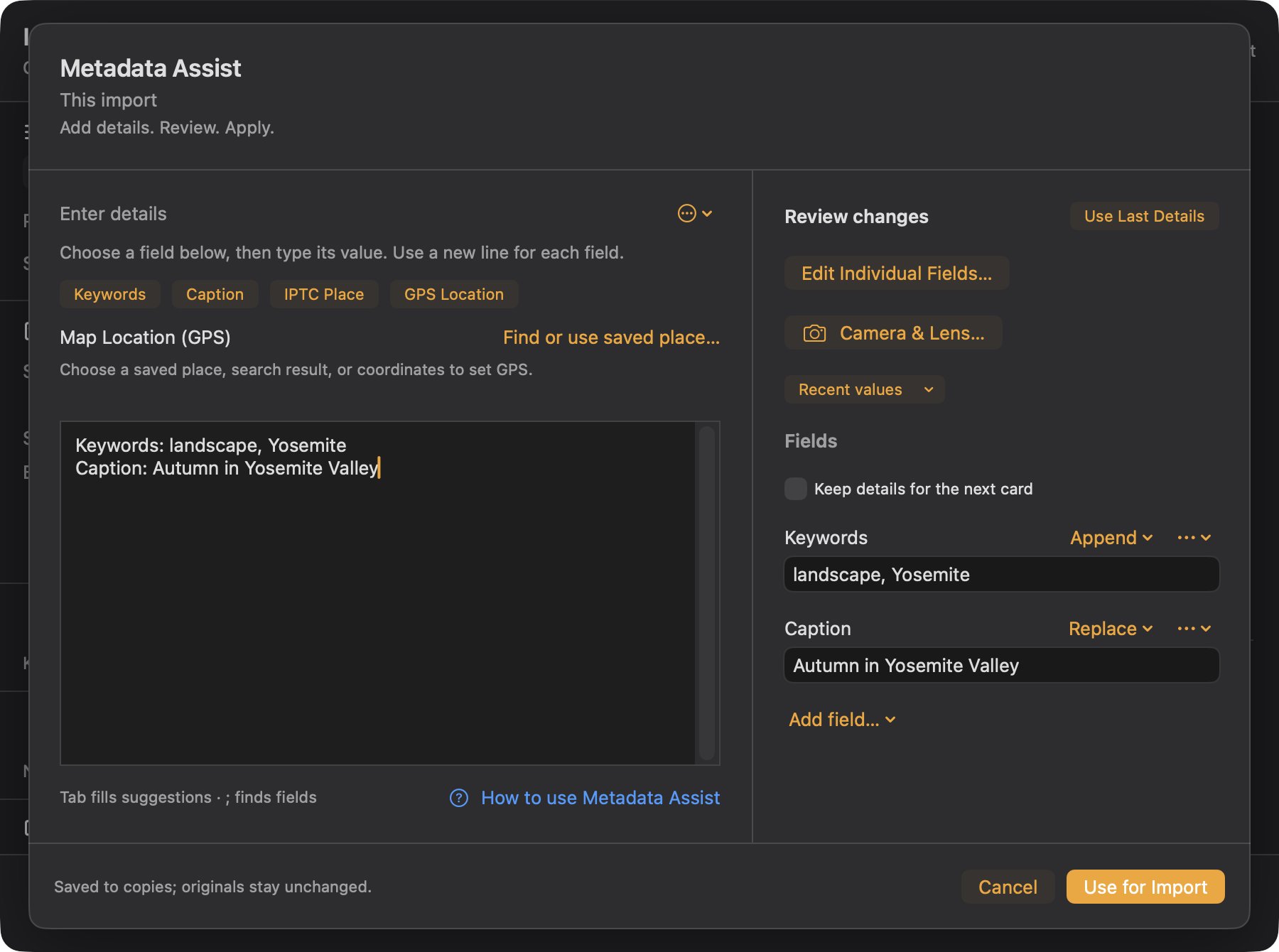
Task: Open the Add field… dropdown
Action: 842,720
